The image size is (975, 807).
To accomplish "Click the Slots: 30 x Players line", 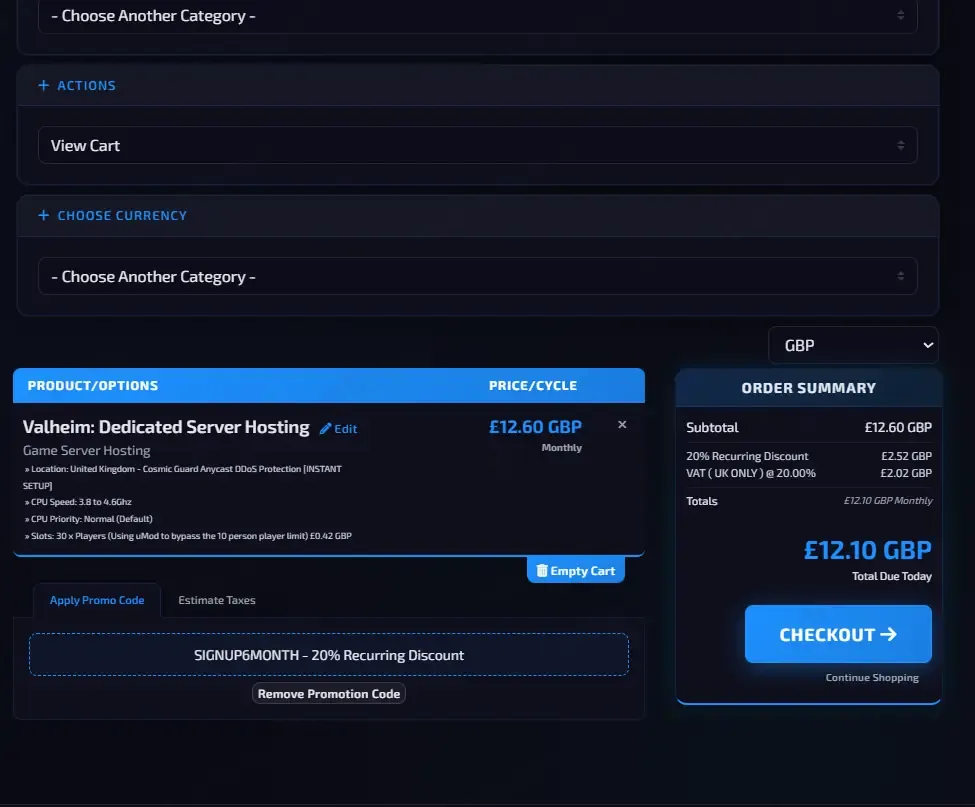I will point(188,536).
